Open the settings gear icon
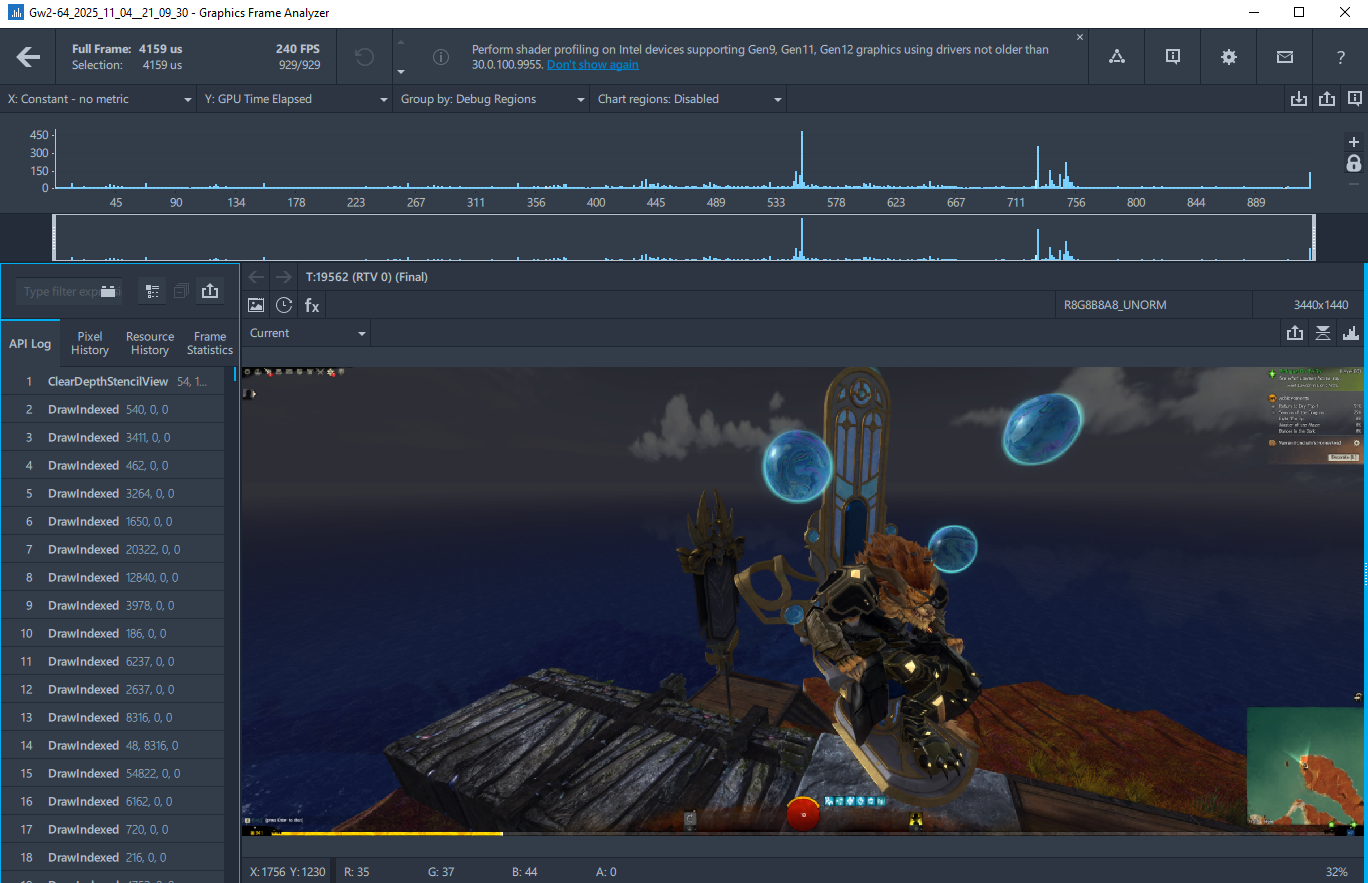Image resolution: width=1368 pixels, height=883 pixels. [1229, 57]
